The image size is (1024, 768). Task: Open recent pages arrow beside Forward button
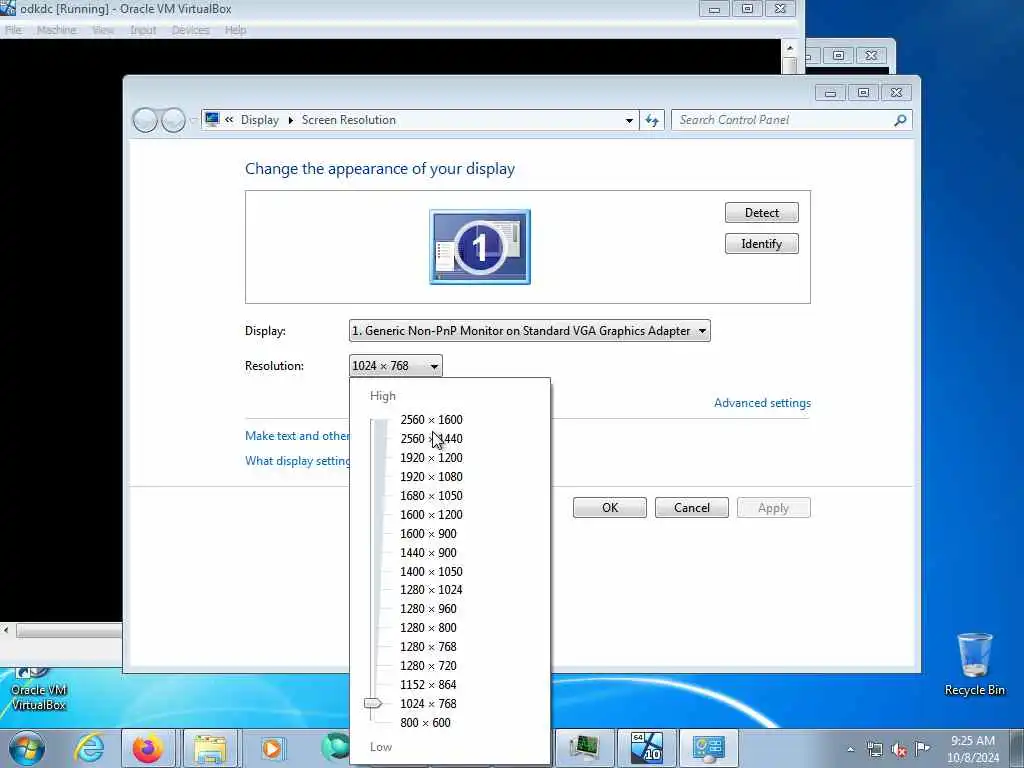click(x=193, y=120)
